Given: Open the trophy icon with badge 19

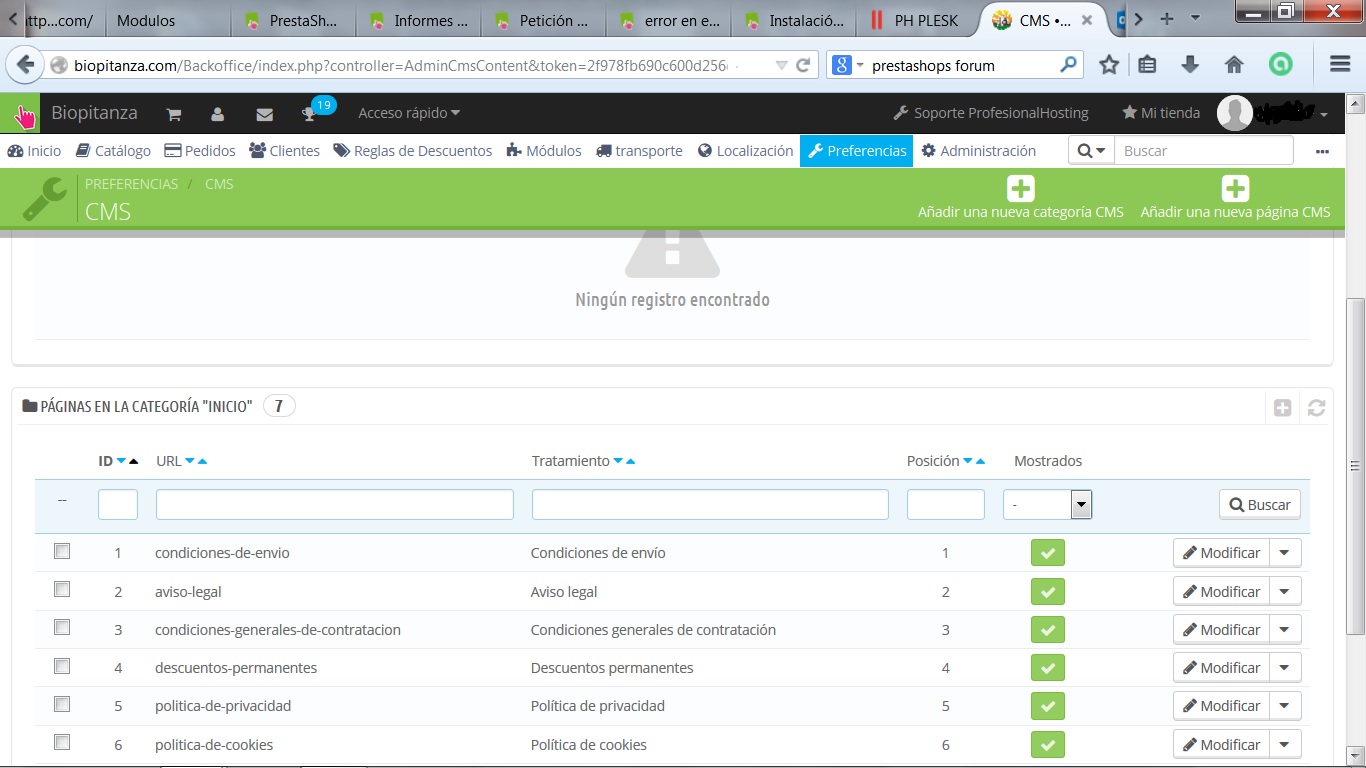Looking at the screenshot, I should point(309,114).
